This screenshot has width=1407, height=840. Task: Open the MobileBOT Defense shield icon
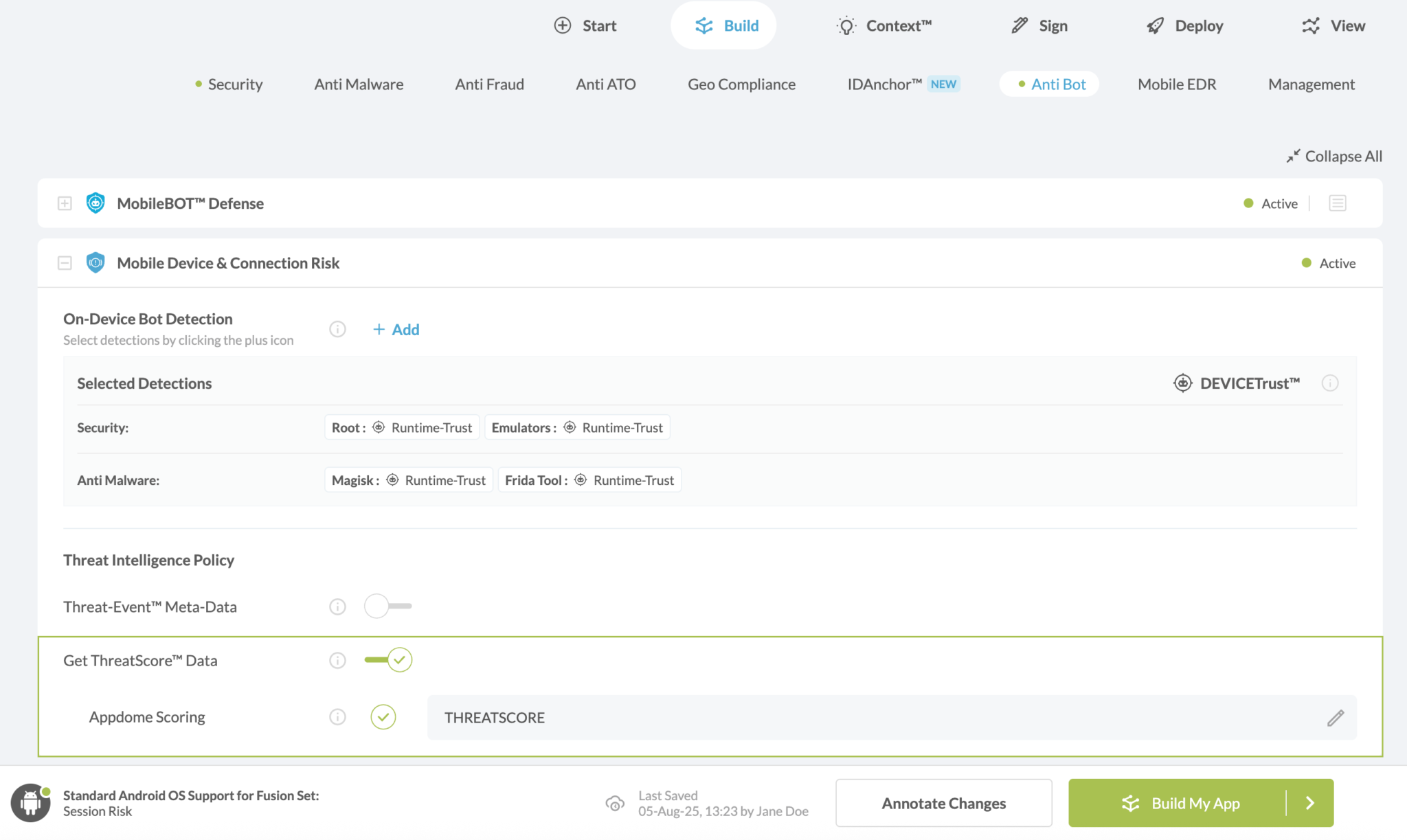[x=95, y=203]
